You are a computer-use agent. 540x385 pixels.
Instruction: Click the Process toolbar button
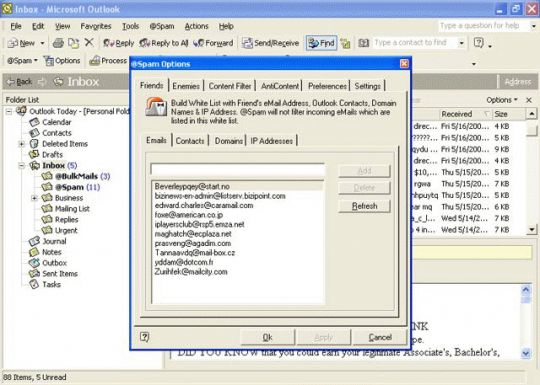click(108, 61)
